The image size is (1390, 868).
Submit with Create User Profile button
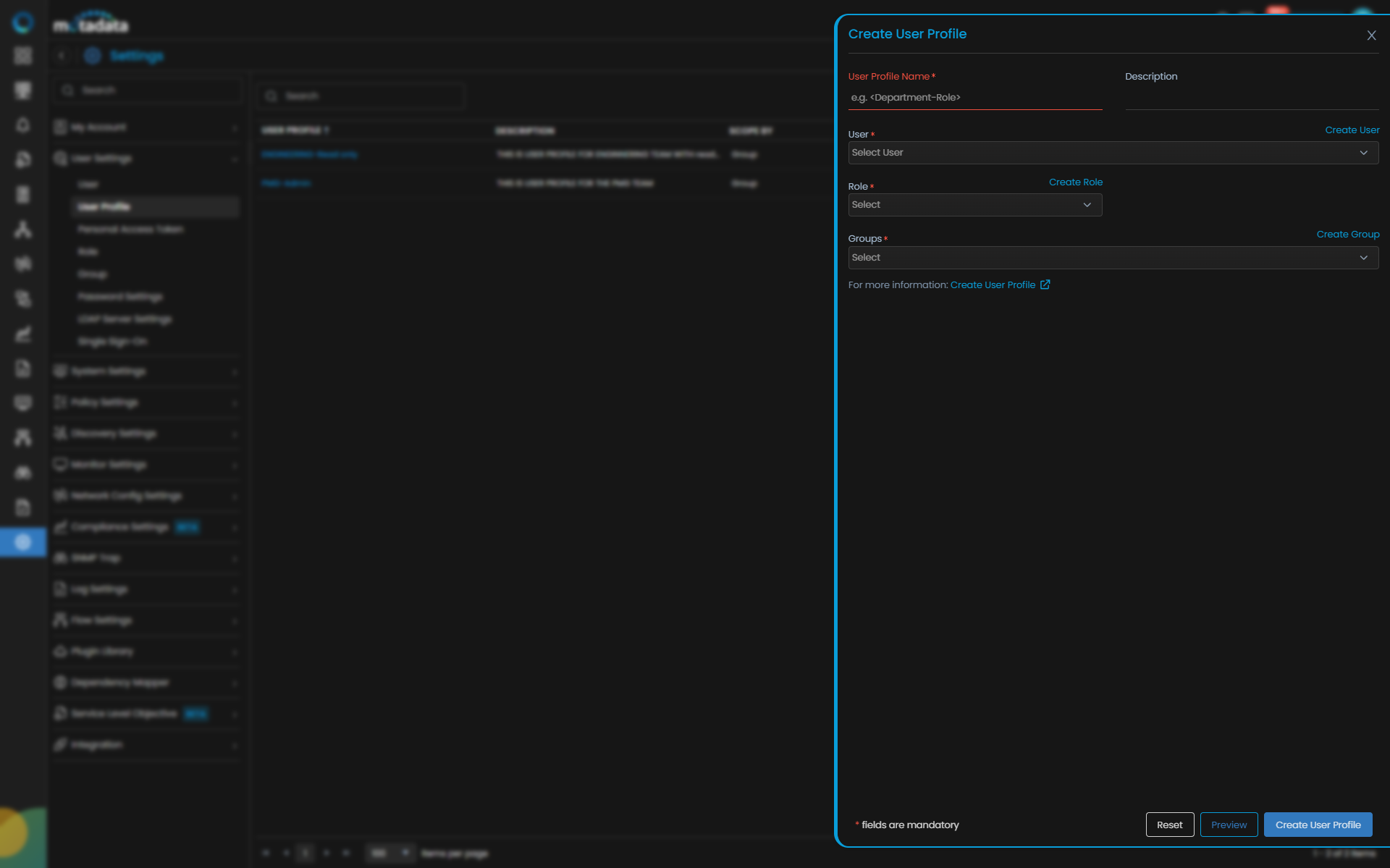(1318, 825)
